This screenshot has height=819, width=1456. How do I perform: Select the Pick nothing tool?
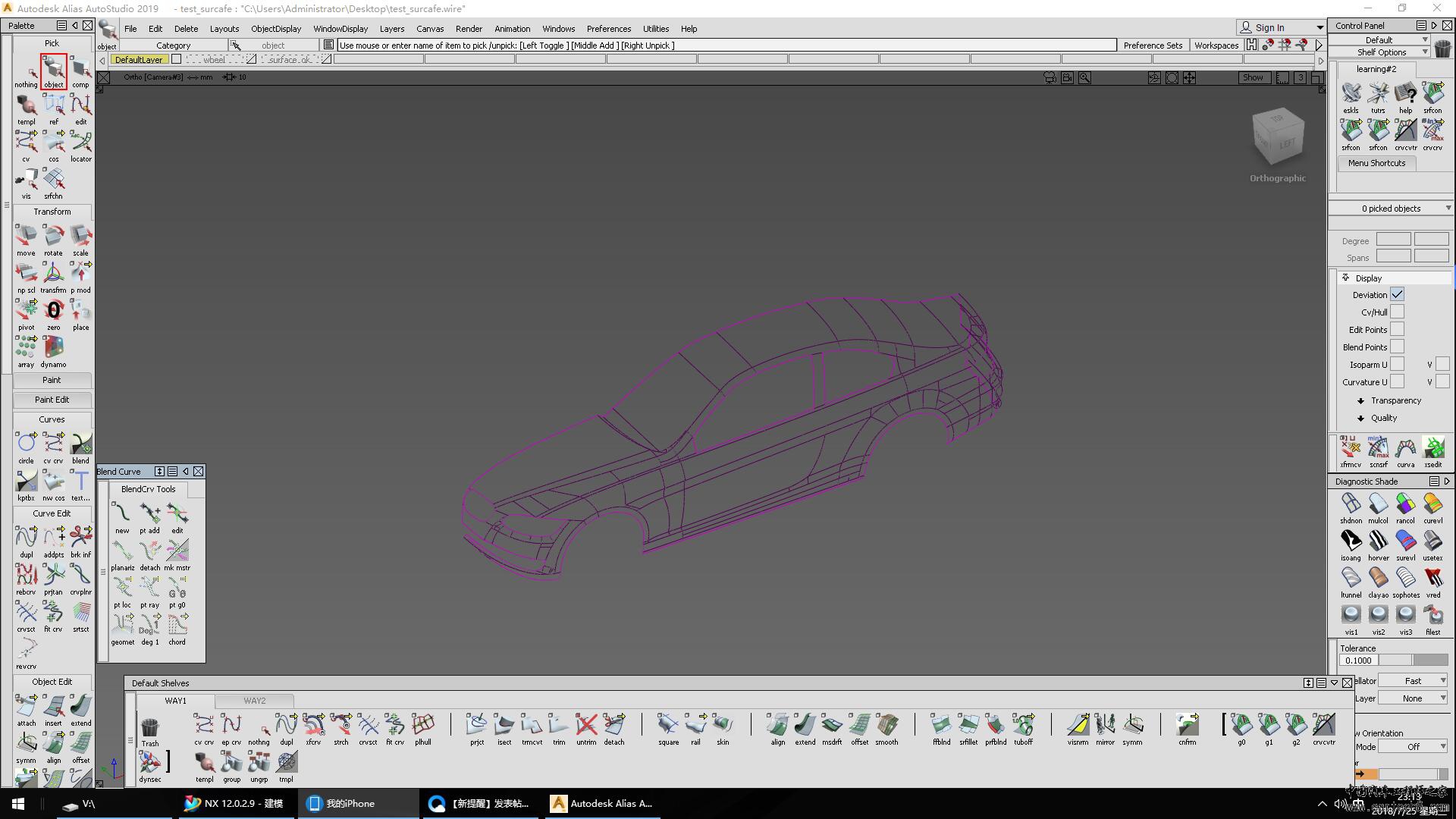26,73
